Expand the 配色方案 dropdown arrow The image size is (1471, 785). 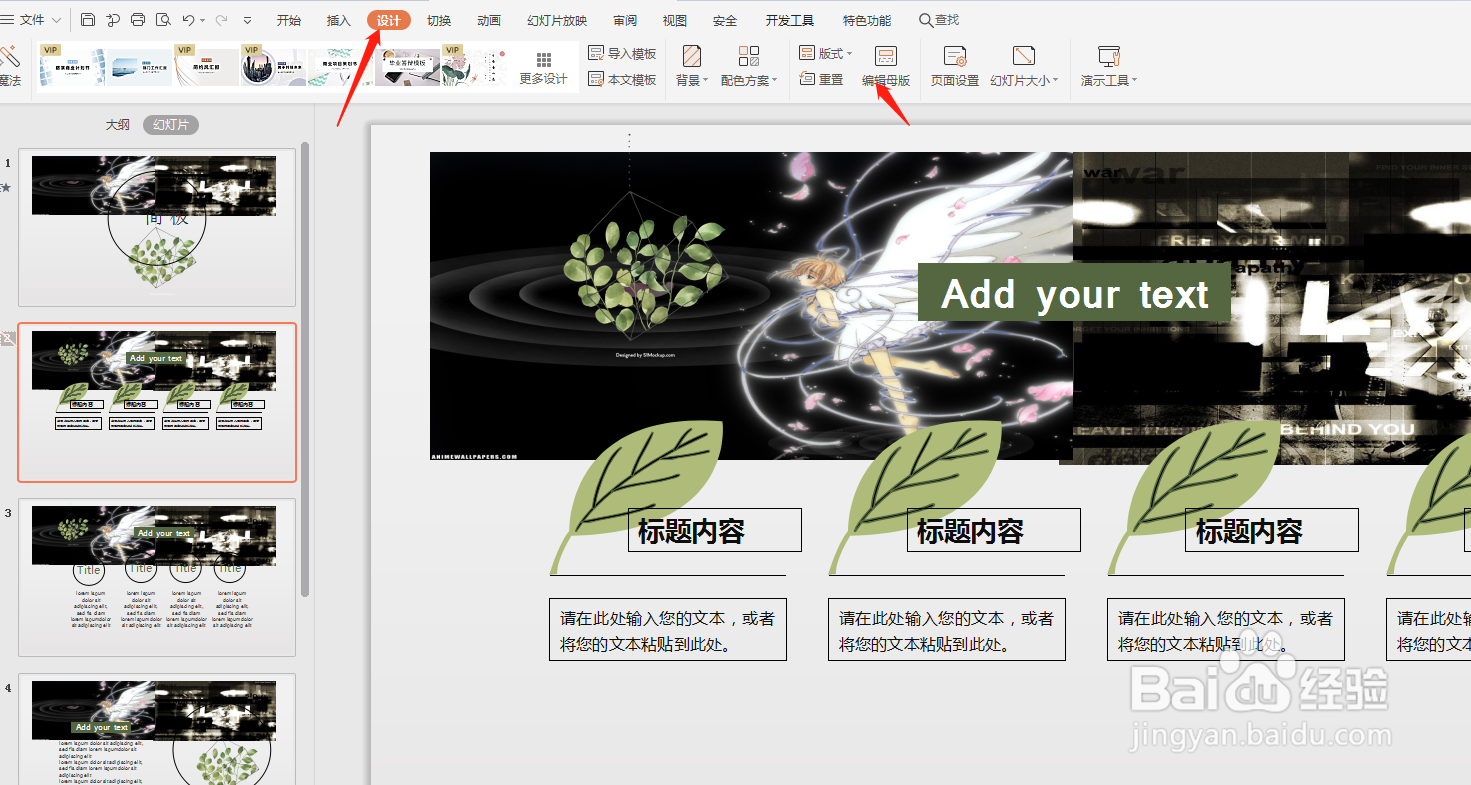(x=775, y=81)
